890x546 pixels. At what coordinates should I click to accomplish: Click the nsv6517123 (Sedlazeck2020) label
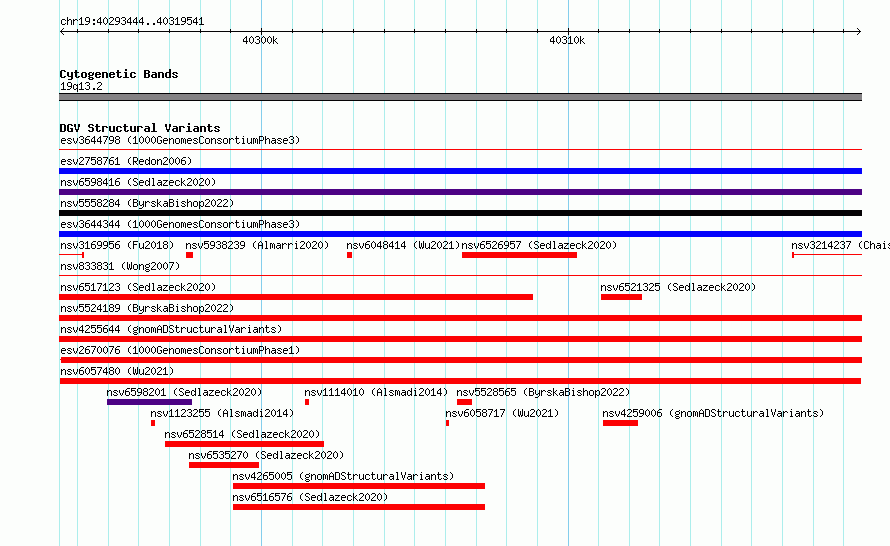138,287
